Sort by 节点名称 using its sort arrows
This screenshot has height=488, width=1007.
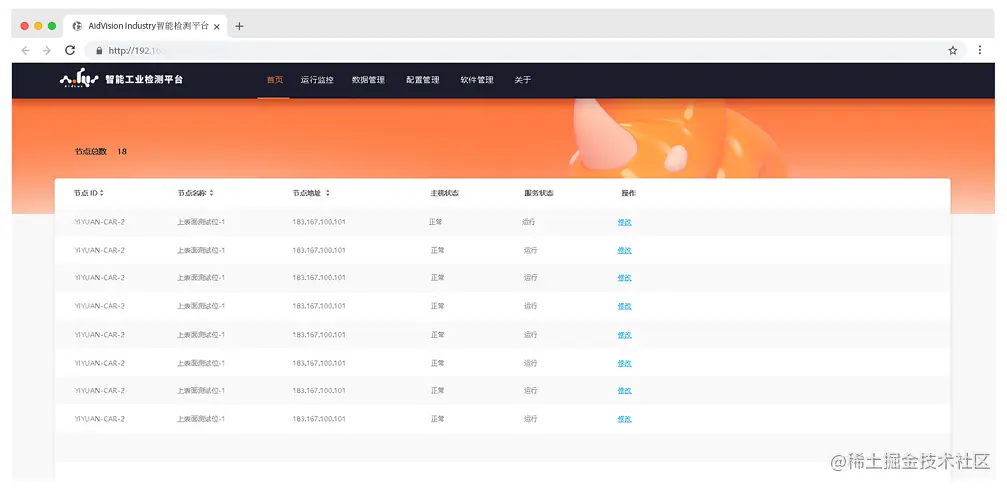211,193
